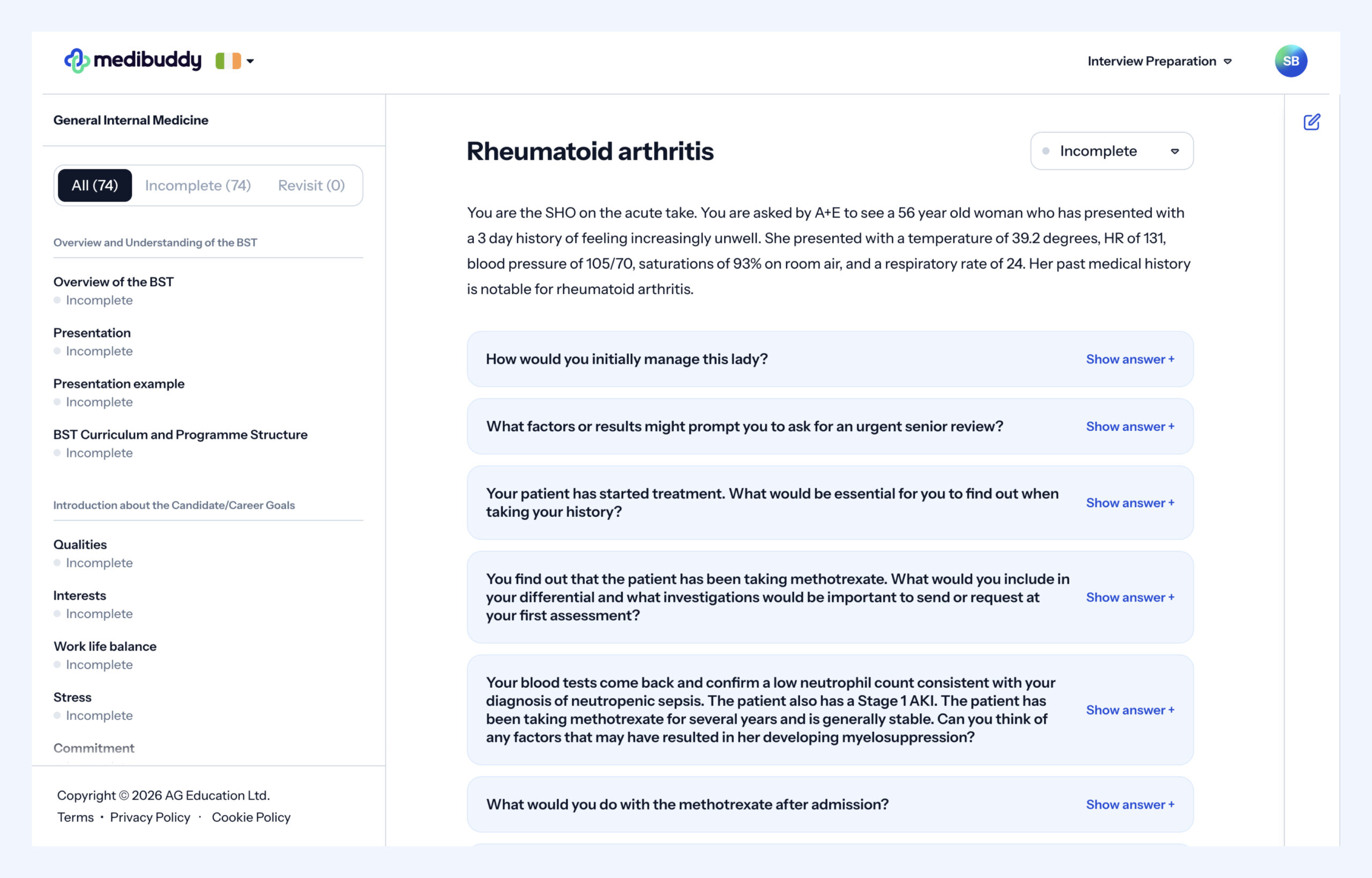
Task: Click the Interview Preparation dropdown arrow
Action: tap(1228, 62)
